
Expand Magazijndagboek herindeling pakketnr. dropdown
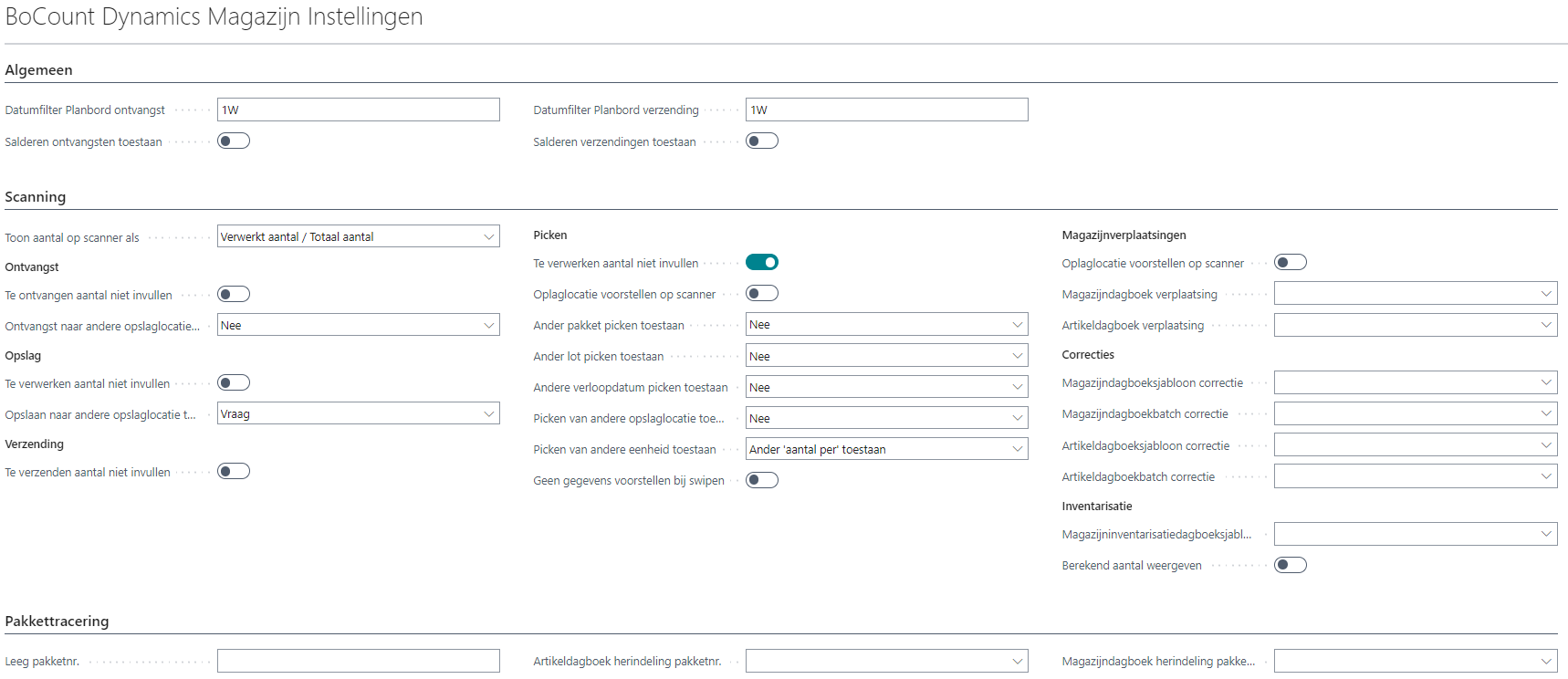pyautogui.click(x=1416, y=661)
